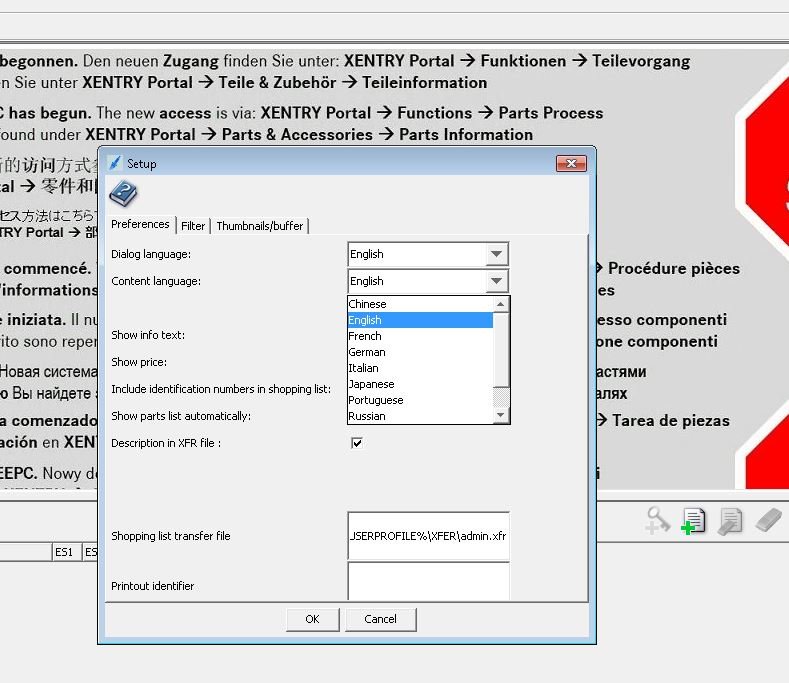Choose German from language list
Viewport: 789px width, 683px height.
pyautogui.click(x=421, y=352)
